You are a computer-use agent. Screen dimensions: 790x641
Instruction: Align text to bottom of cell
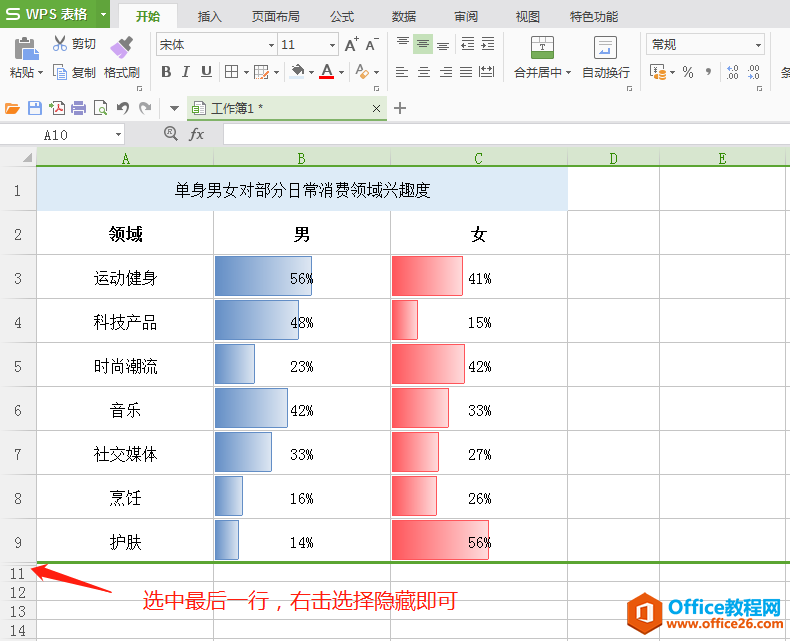(x=443, y=45)
